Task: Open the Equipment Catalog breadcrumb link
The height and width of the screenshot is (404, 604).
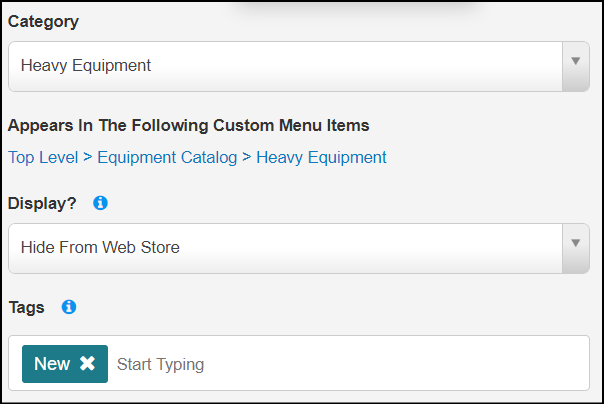Action: (x=167, y=157)
